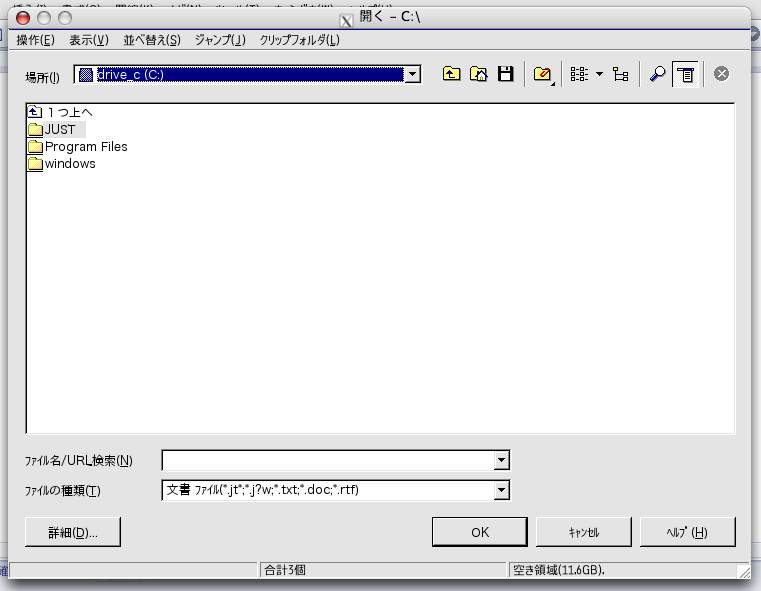Viewport: 761px width, 591px height.
Task: Click the list view mode icon
Action: (x=578, y=74)
